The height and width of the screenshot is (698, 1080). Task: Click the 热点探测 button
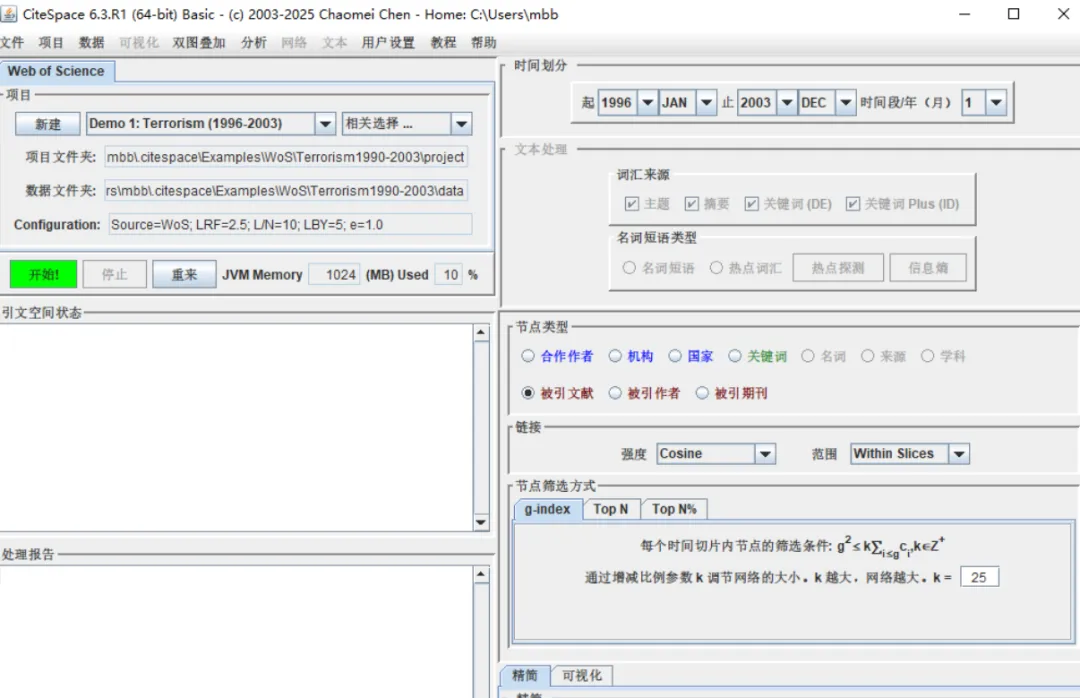pyautogui.click(x=838, y=267)
